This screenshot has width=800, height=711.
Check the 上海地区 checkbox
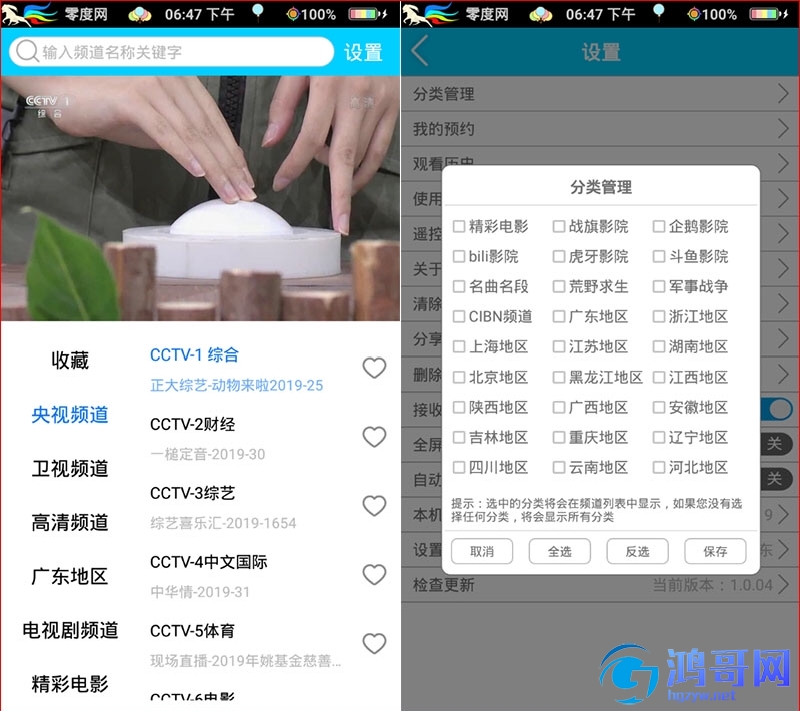pyautogui.click(x=459, y=346)
